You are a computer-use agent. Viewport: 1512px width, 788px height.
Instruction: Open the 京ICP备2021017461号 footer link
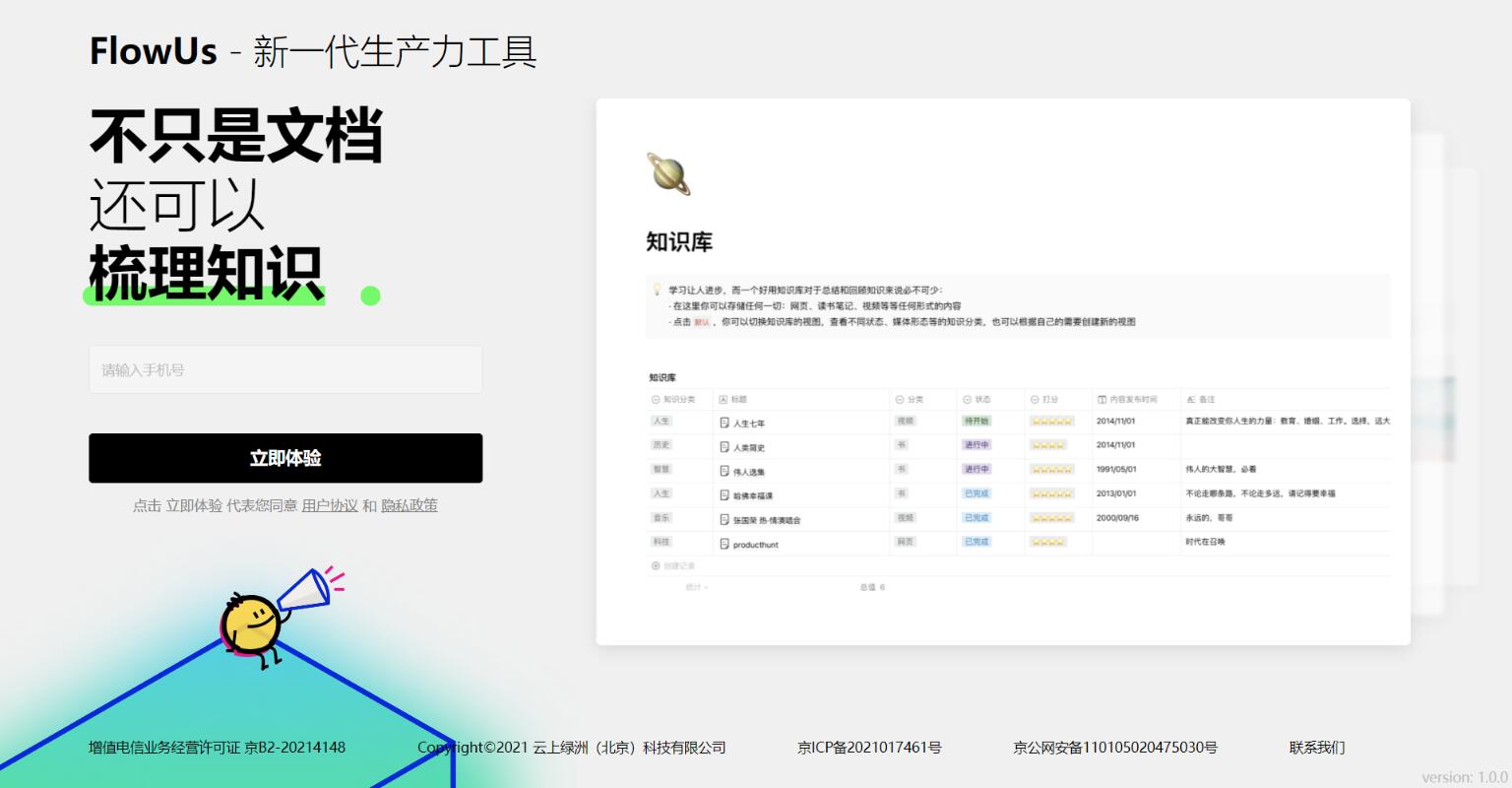point(869,748)
